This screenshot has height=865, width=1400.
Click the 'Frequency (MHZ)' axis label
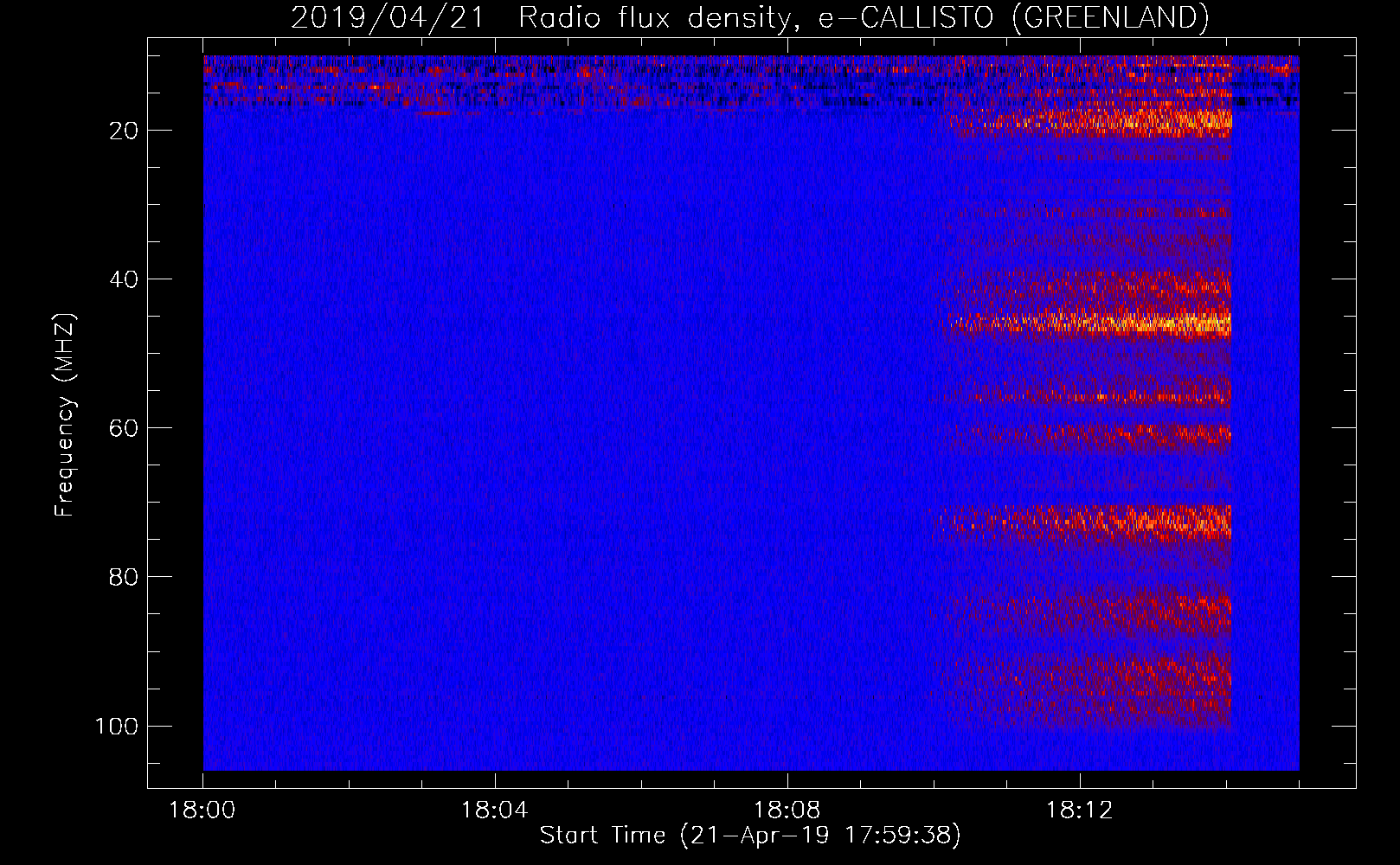65,415
